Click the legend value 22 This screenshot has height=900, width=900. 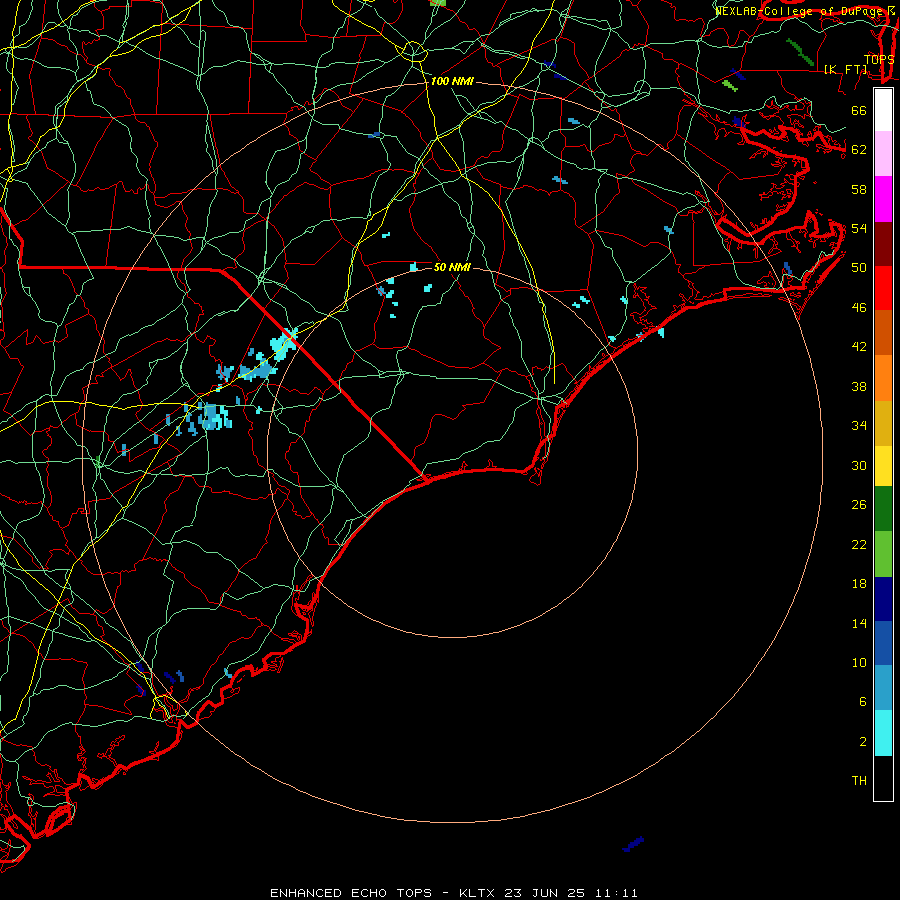pyautogui.click(x=859, y=544)
